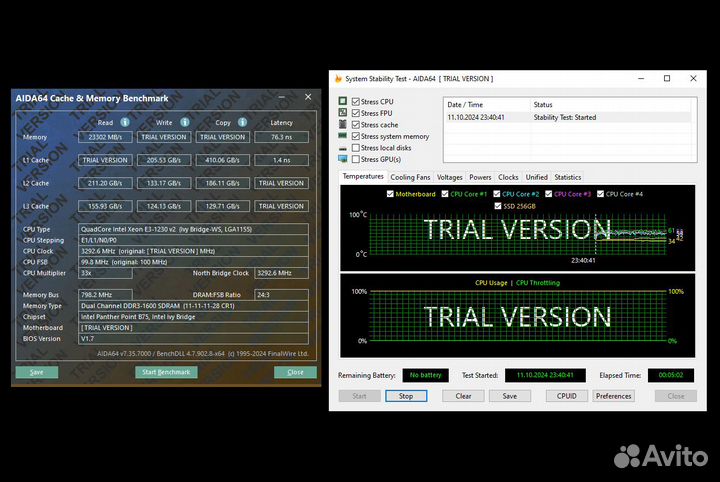The height and width of the screenshot is (482, 720).
Task: Hide CPU Core #3 from the graph
Action: point(547,194)
